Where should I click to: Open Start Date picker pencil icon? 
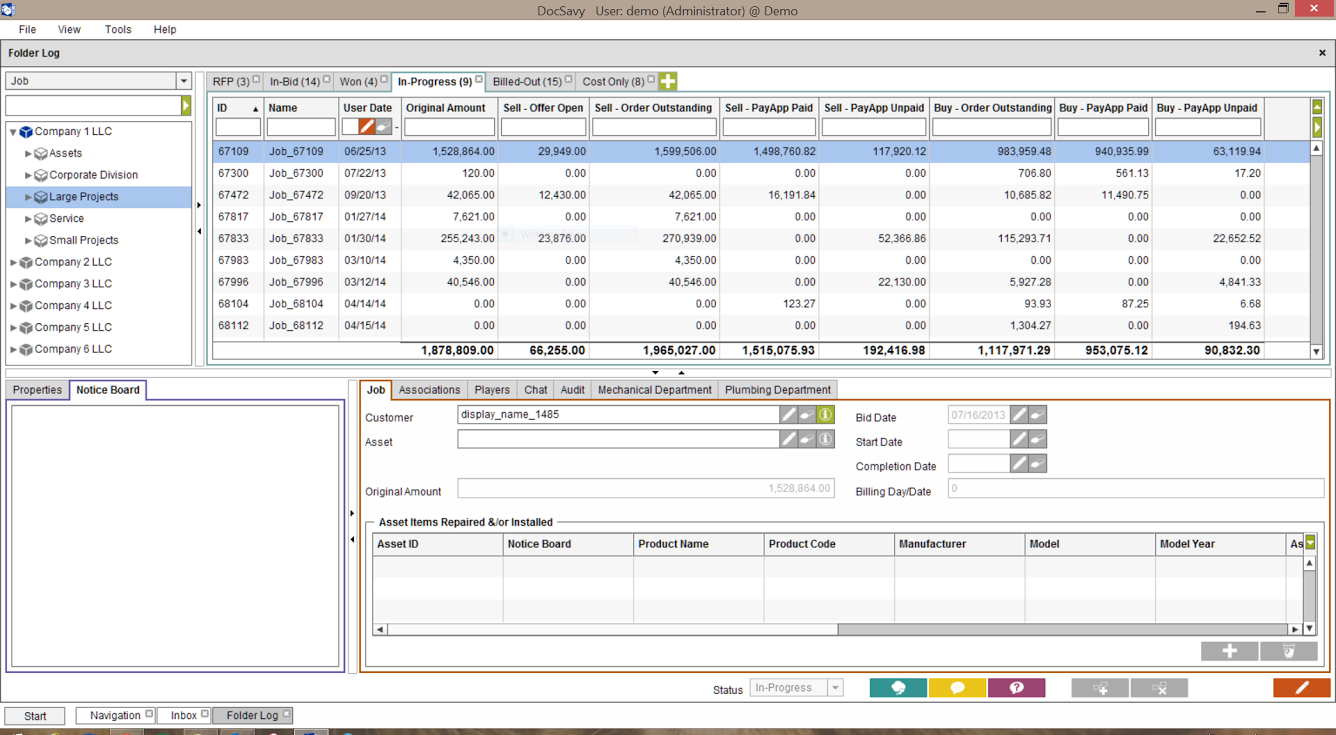[x=1019, y=438]
